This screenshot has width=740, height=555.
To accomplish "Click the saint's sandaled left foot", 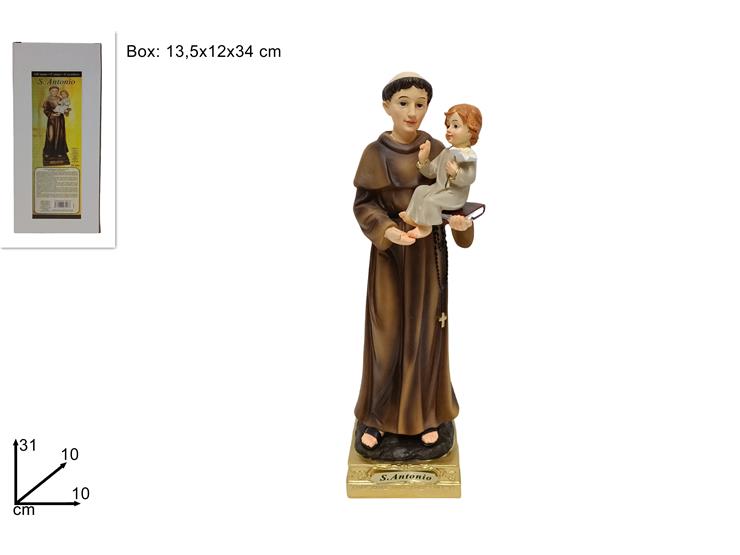I will 430,437.
